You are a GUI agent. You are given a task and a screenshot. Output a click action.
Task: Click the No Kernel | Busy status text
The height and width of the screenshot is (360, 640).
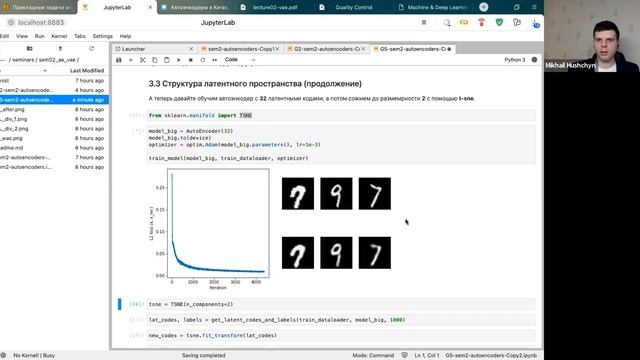34,356
